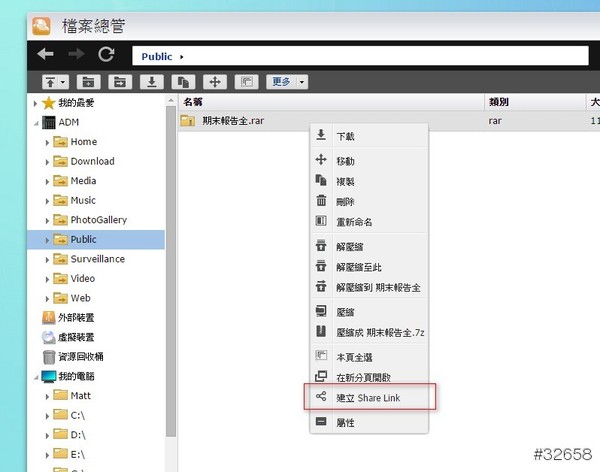
Task: Open the Music shared folder
Action: [74, 200]
